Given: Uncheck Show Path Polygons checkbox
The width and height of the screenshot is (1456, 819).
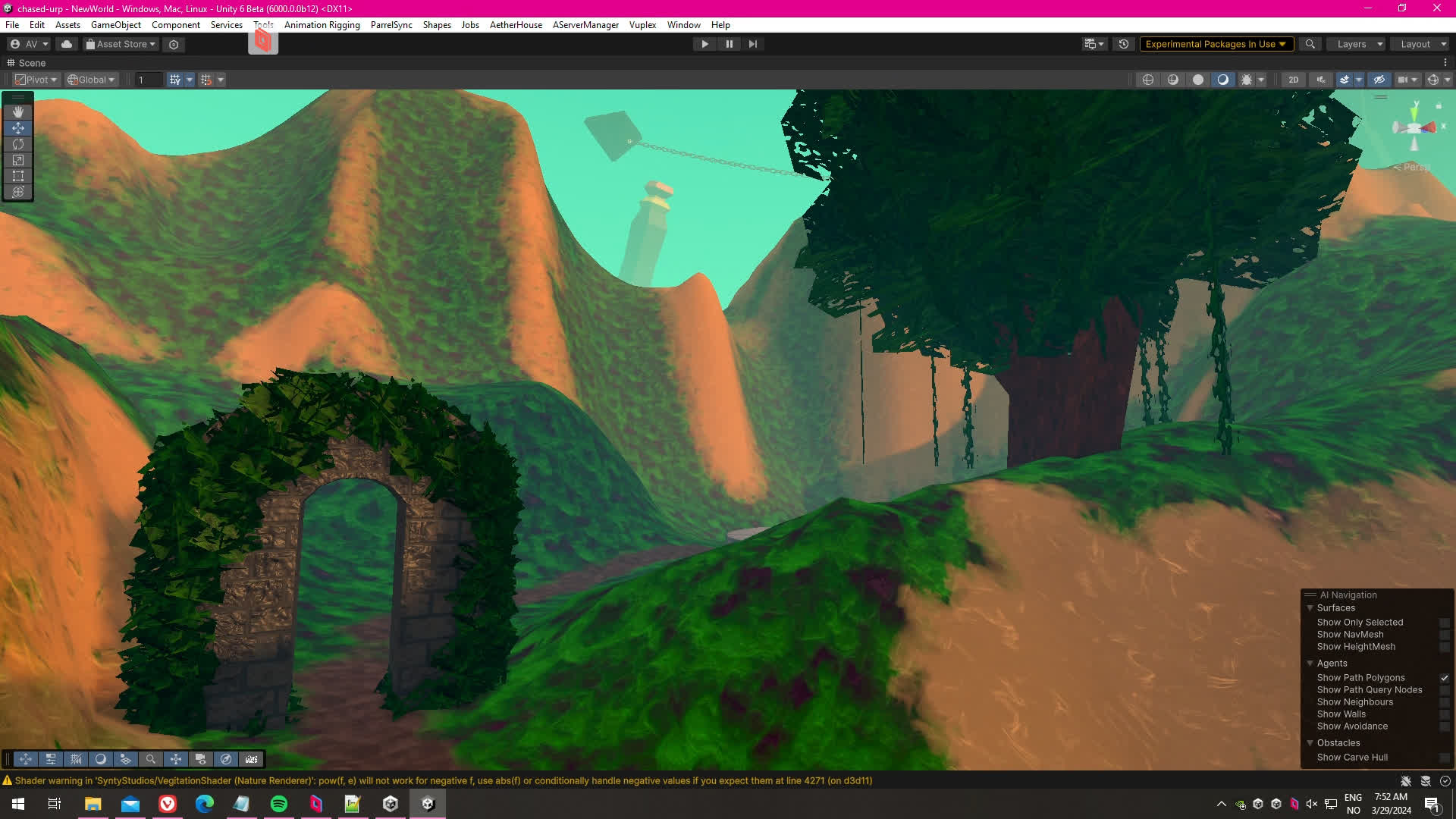Looking at the screenshot, I should [1444, 678].
